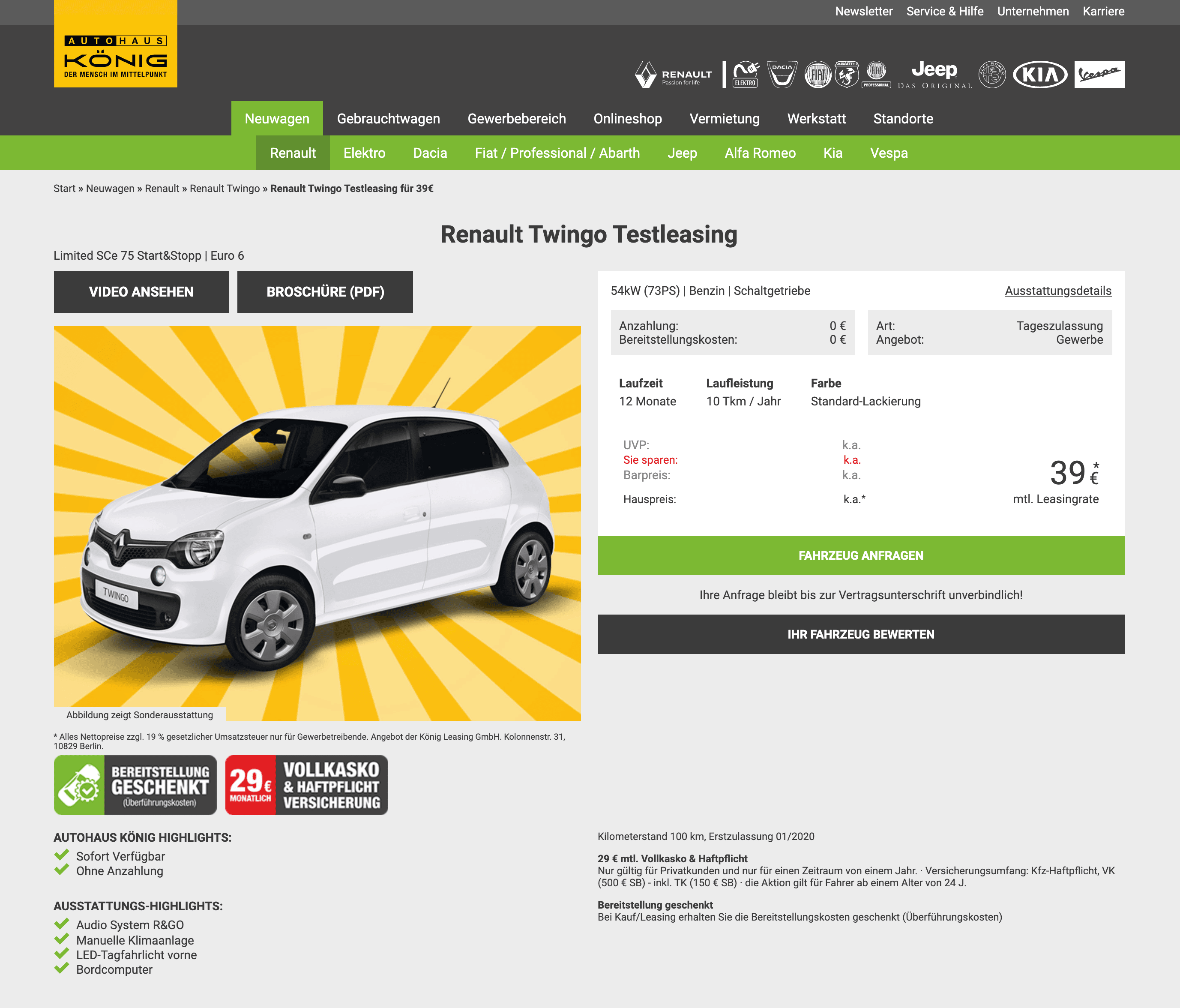
Task: Download the Broschüre (PDF)
Action: tap(325, 291)
